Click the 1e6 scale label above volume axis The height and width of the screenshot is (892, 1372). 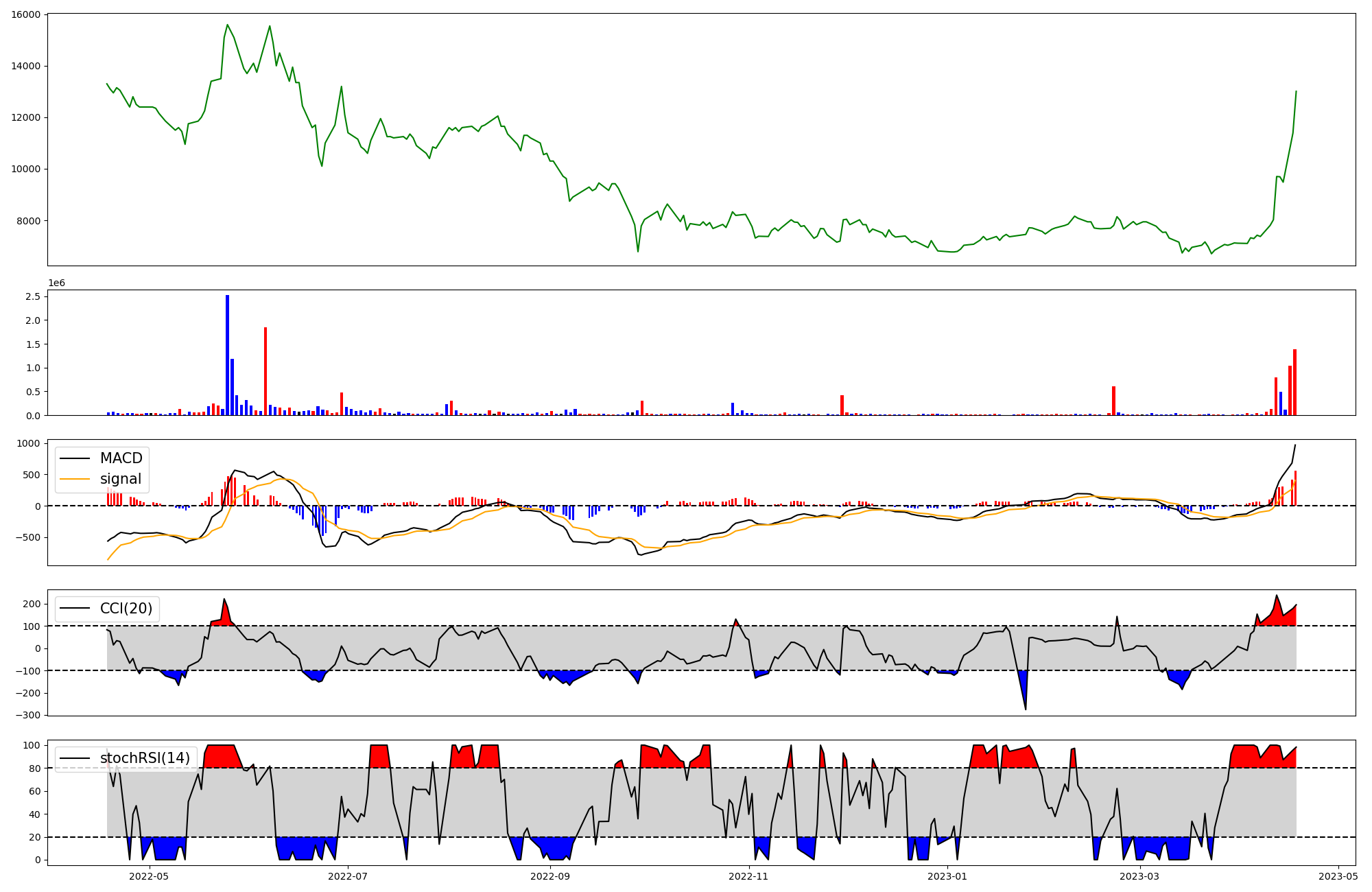point(56,283)
